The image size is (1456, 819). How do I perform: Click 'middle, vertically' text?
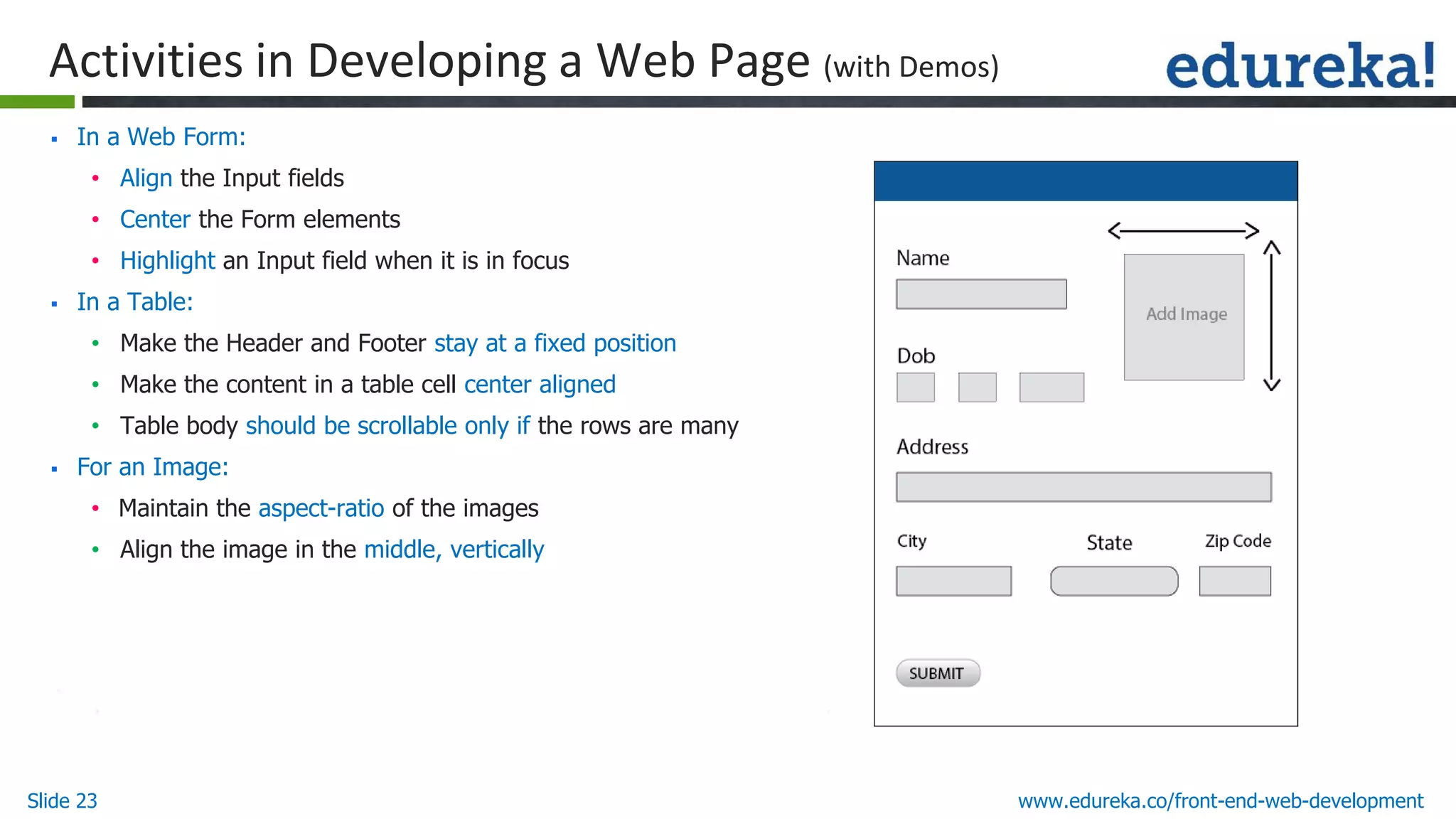[x=454, y=549]
